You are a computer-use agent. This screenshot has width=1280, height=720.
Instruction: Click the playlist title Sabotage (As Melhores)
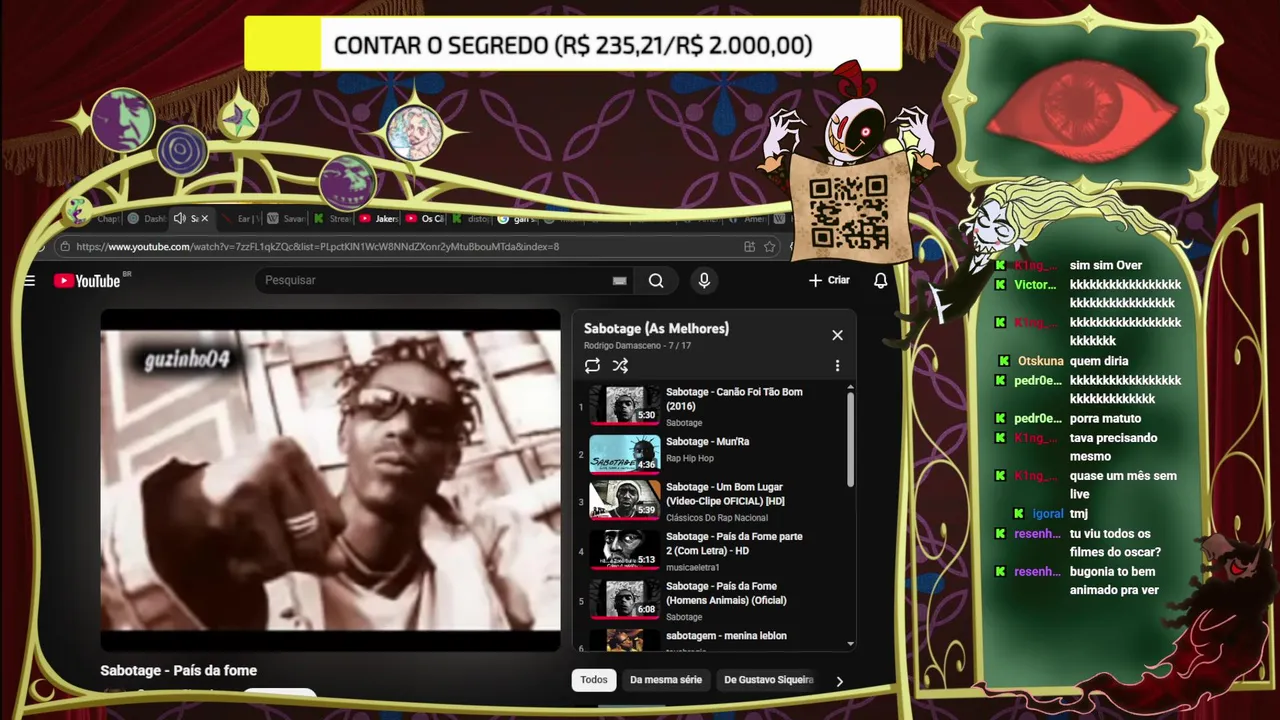pos(656,328)
